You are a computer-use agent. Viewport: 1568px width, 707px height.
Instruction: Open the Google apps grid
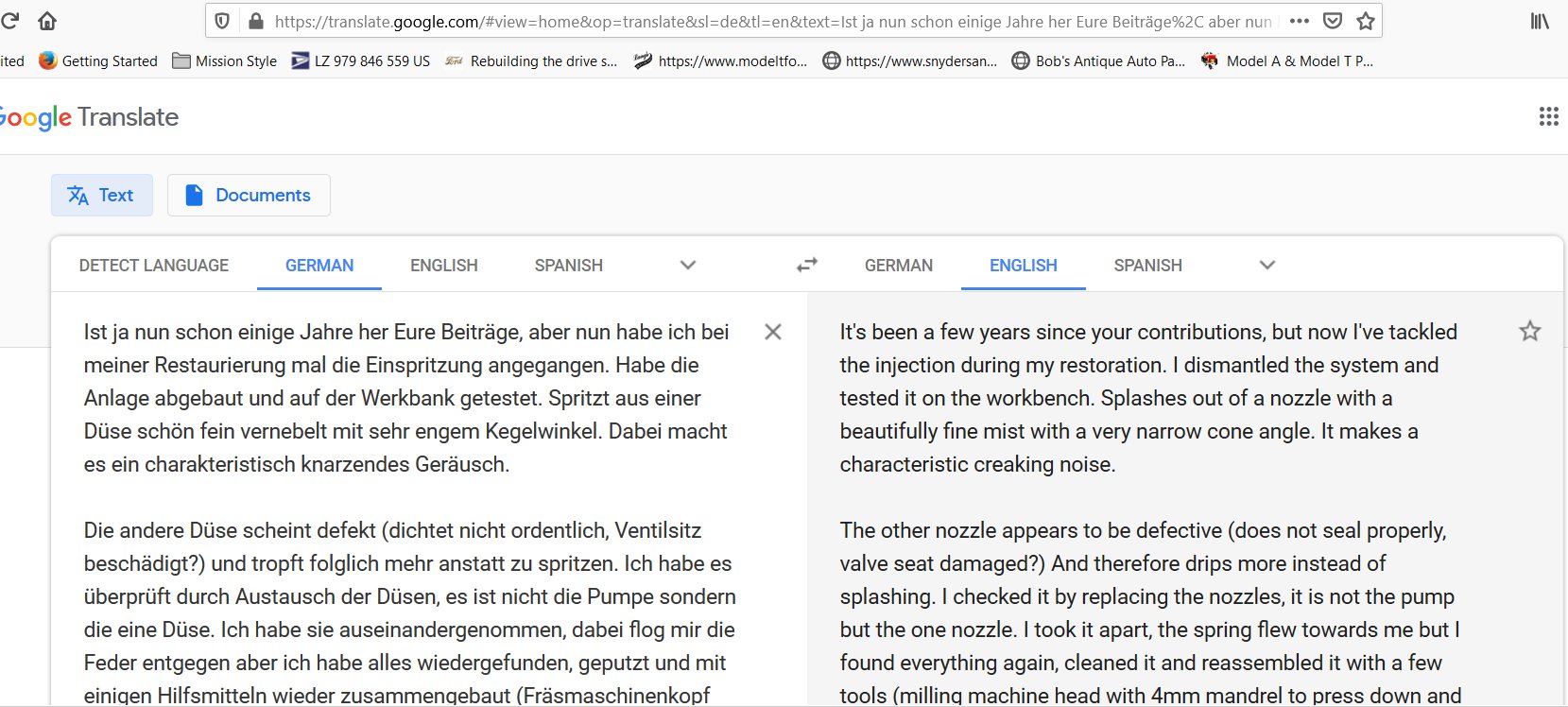pyautogui.click(x=1548, y=117)
